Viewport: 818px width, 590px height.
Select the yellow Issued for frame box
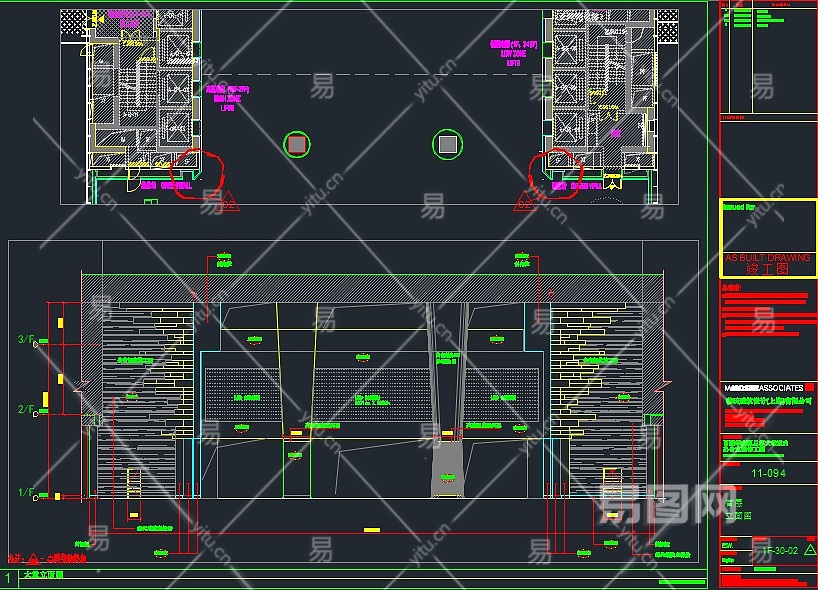point(768,238)
